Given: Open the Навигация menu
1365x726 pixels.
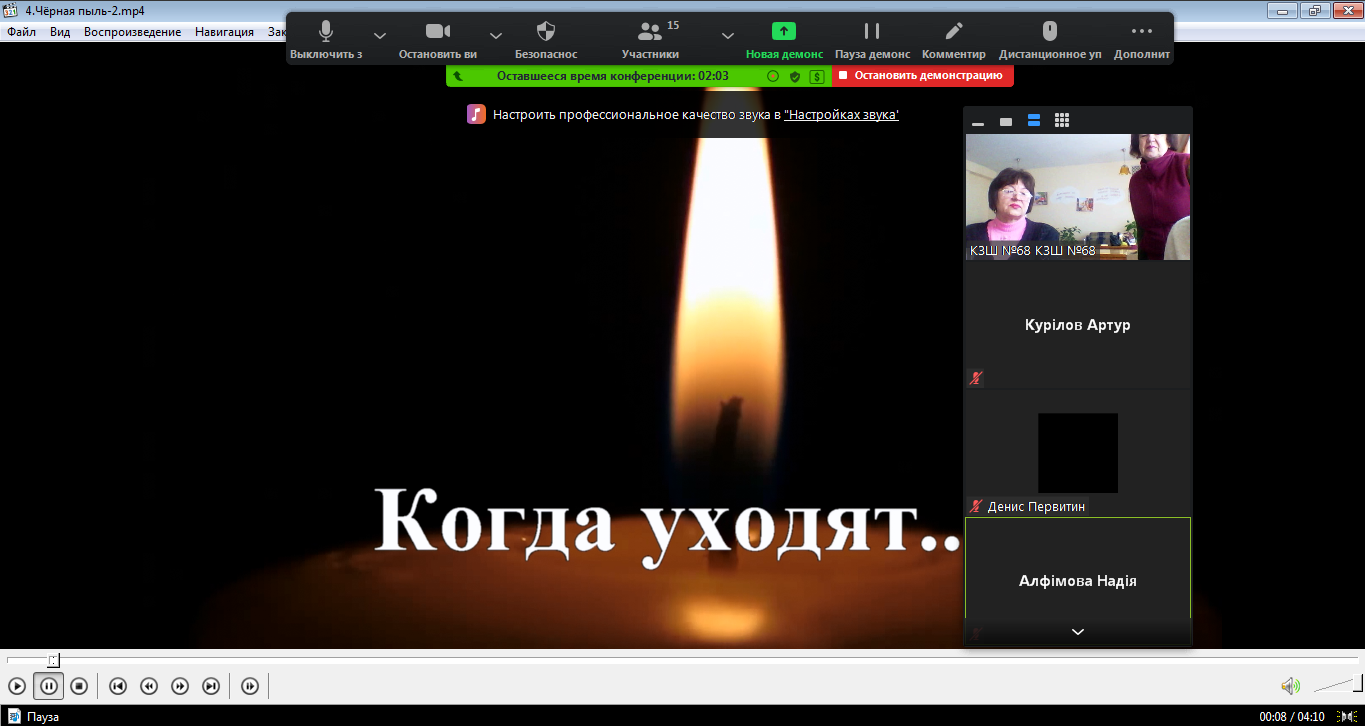Looking at the screenshot, I should (x=224, y=32).
